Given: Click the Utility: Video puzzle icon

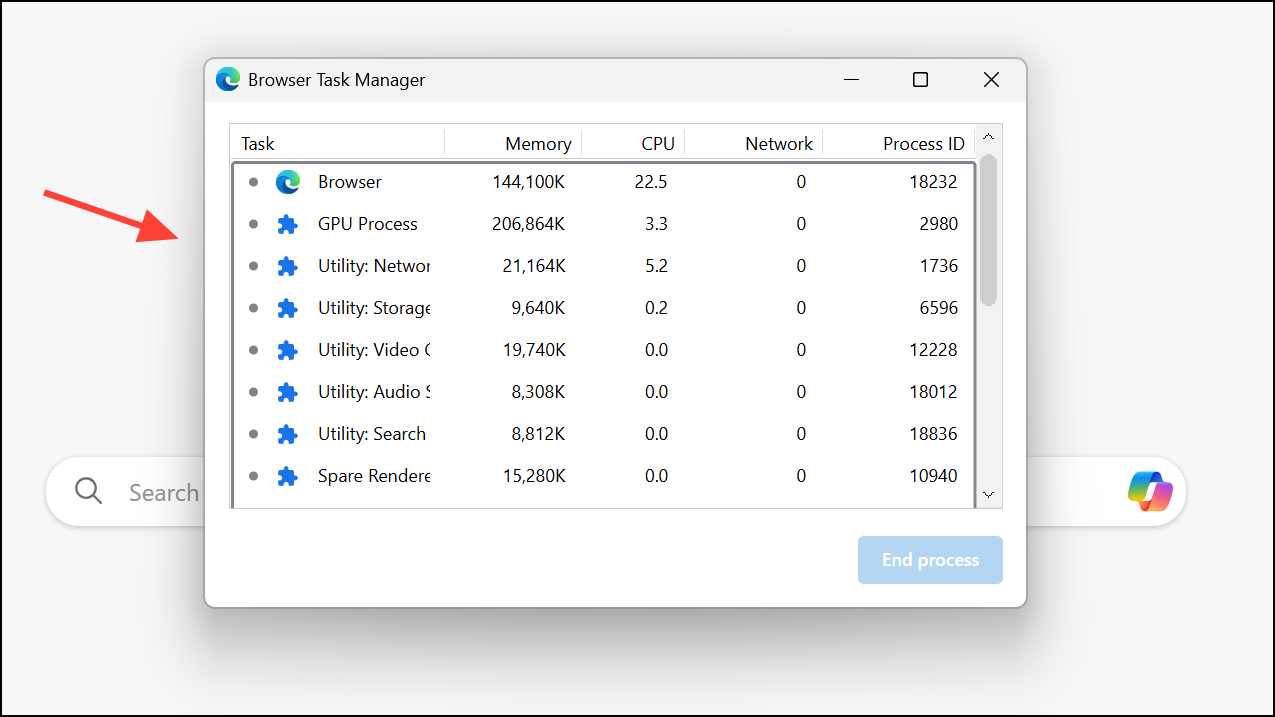Looking at the screenshot, I should [x=288, y=350].
